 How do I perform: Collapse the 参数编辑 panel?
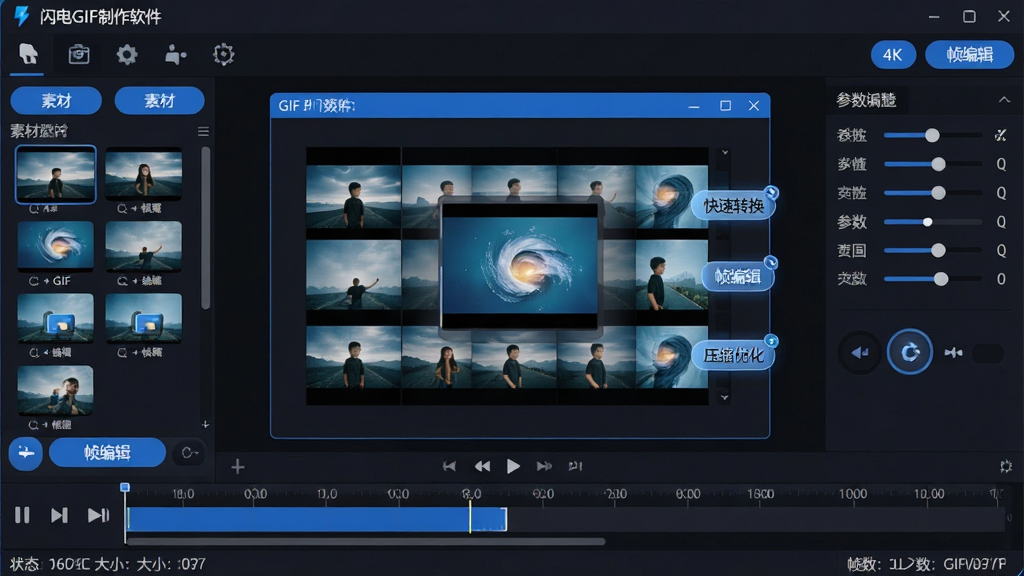click(x=1004, y=100)
